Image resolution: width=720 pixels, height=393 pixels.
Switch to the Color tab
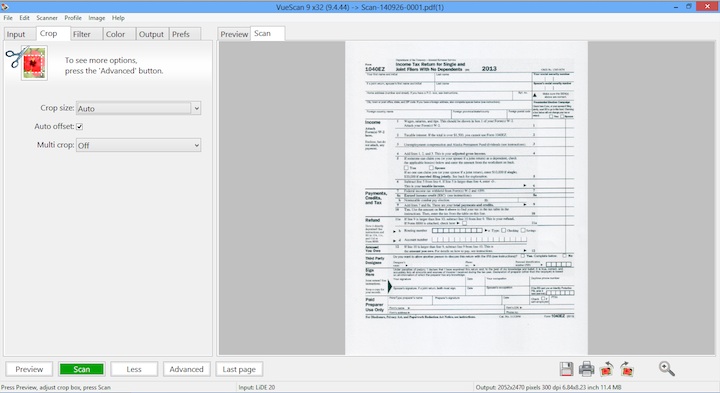click(x=119, y=34)
